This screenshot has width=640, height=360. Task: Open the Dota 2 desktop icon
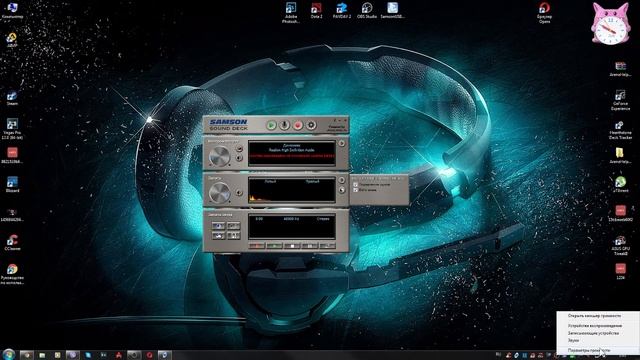316,10
